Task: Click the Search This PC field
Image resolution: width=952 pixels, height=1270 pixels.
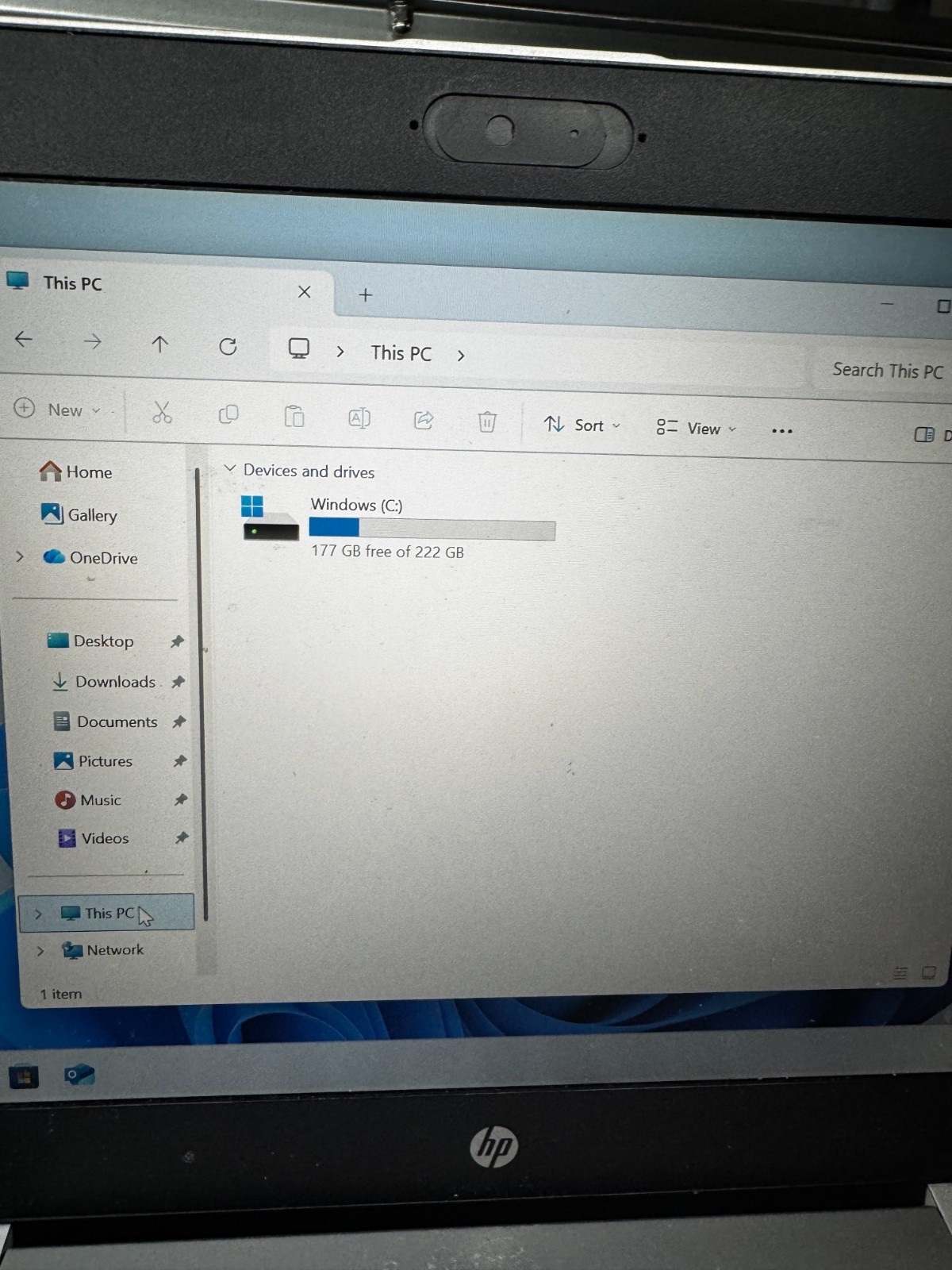Action: coord(885,371)
